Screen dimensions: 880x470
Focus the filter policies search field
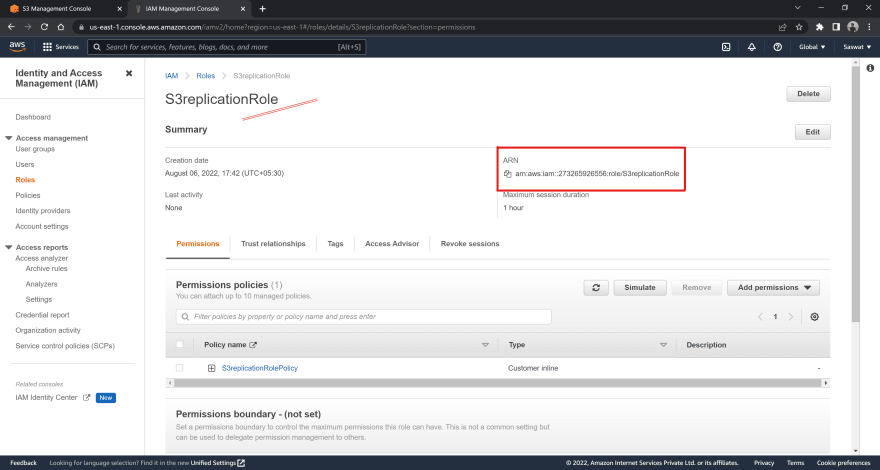(x=364, y=317)
